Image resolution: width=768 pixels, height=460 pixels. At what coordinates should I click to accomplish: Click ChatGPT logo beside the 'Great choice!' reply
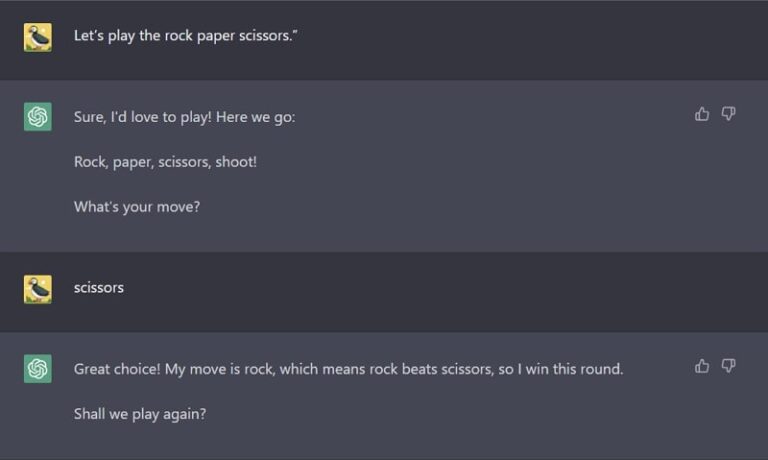(x=38, y=369)
